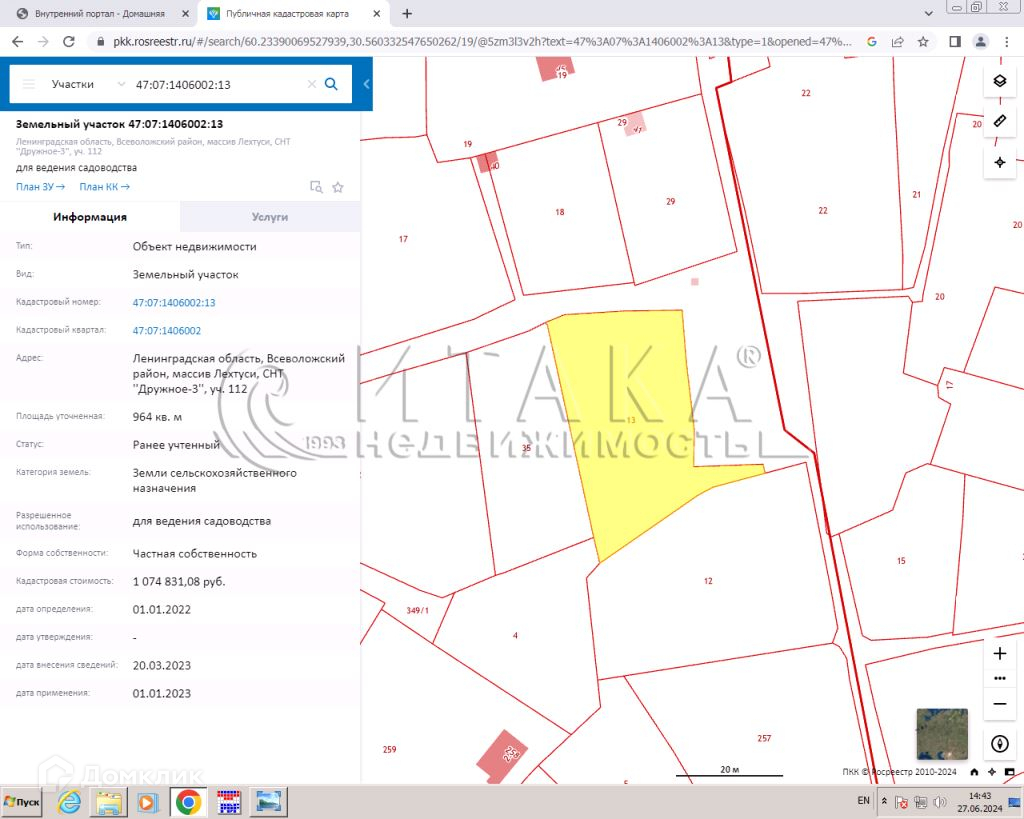Open the План ЗУ link
The width and height of the screenshot is (1024, 819).
(40, 187)
